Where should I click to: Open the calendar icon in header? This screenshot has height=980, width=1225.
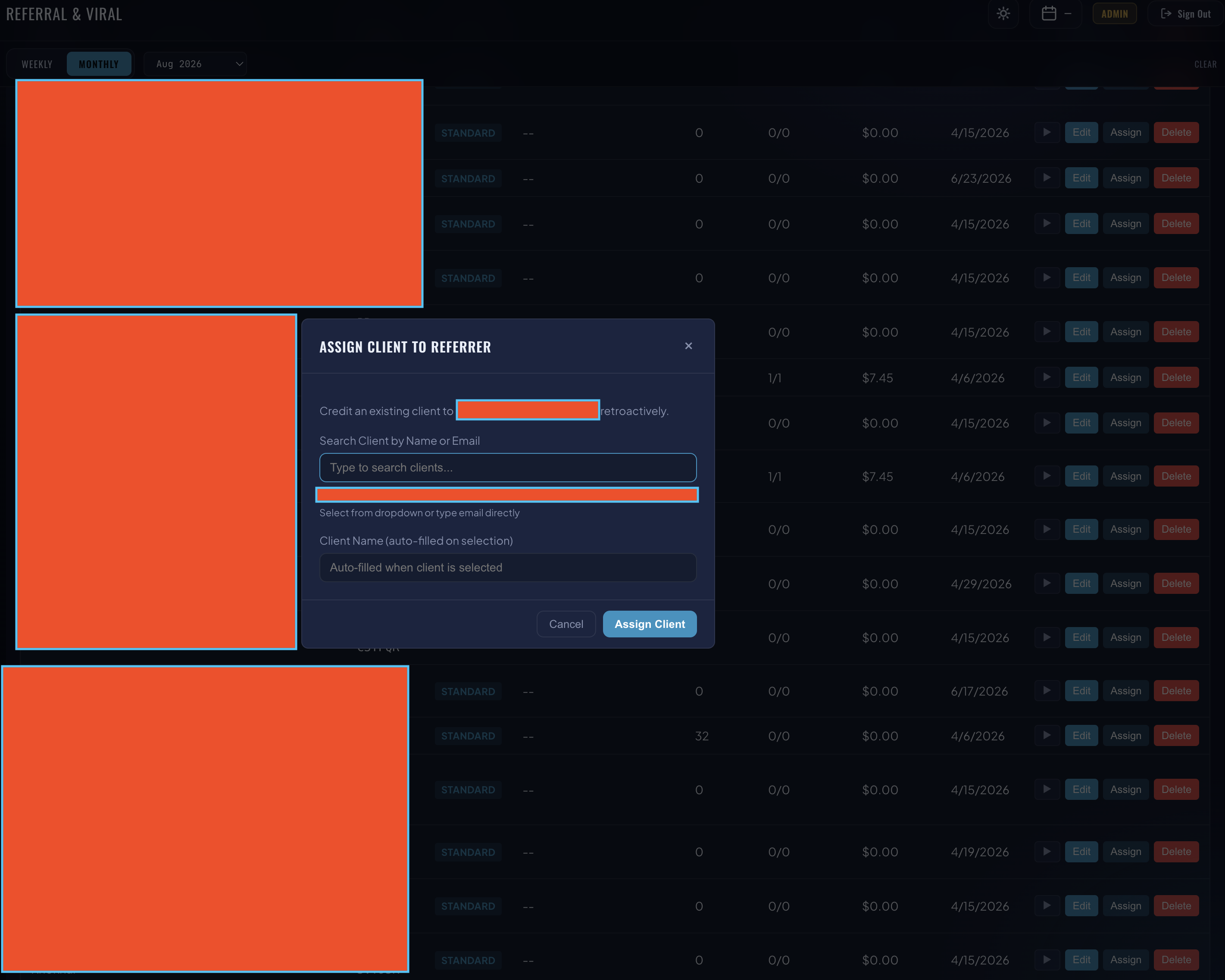1049,14
